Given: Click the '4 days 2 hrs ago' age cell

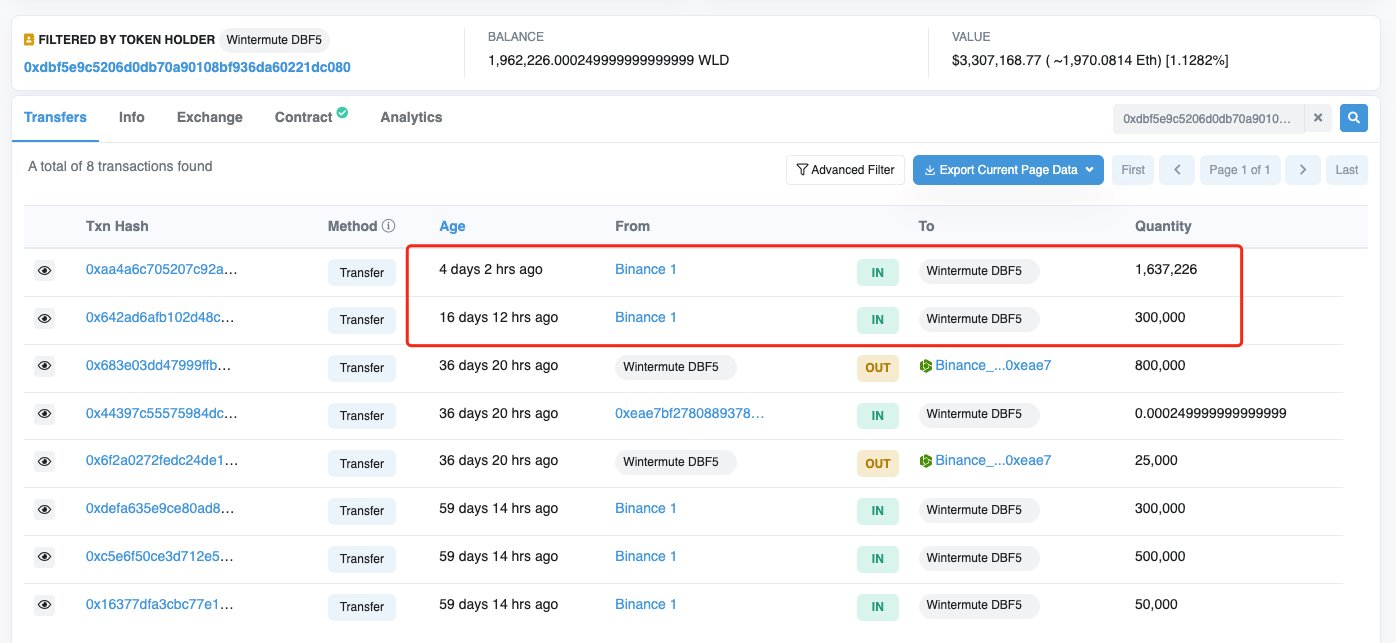Looking at the screenshot, I should [491, 269].
